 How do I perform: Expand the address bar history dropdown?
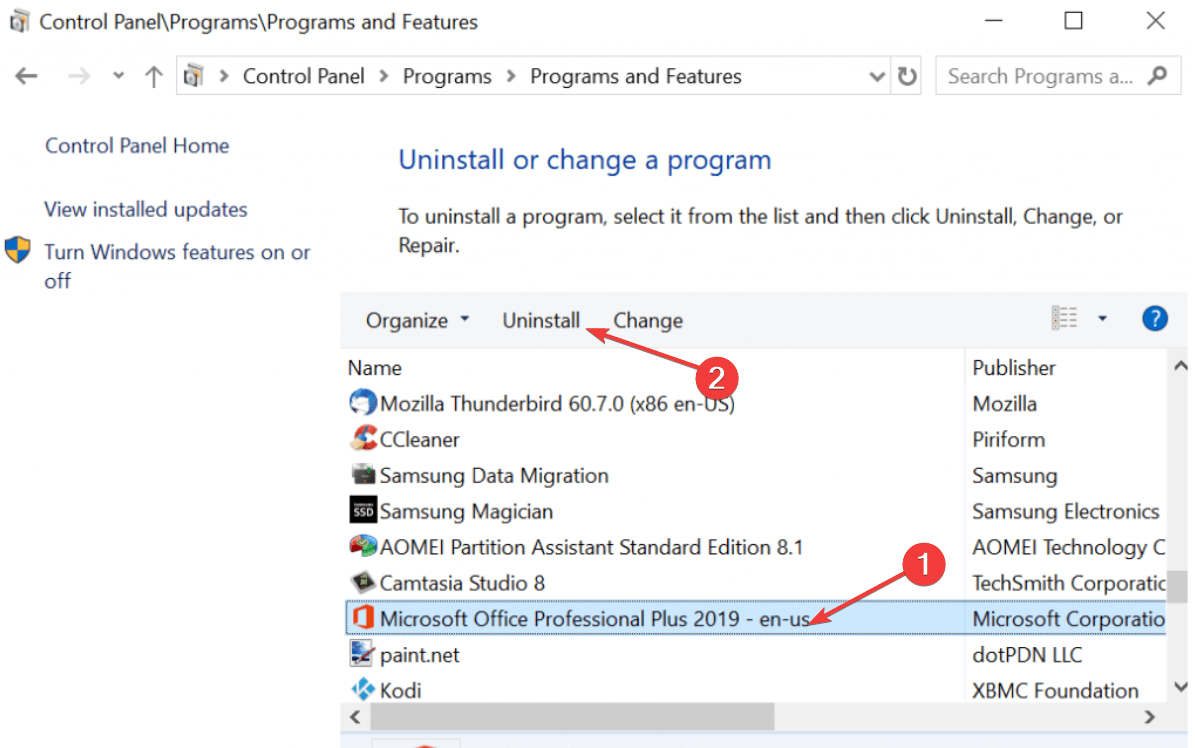pos(877,76)
